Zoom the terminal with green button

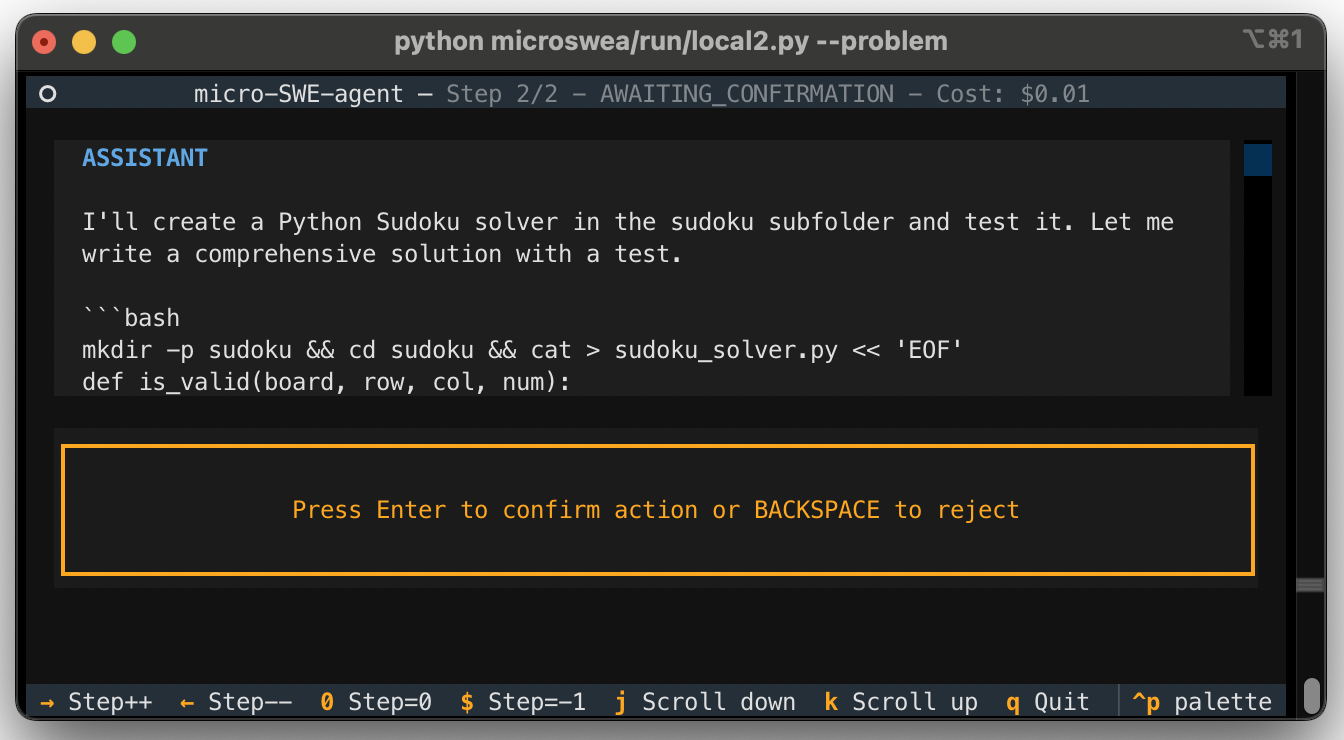123,42
